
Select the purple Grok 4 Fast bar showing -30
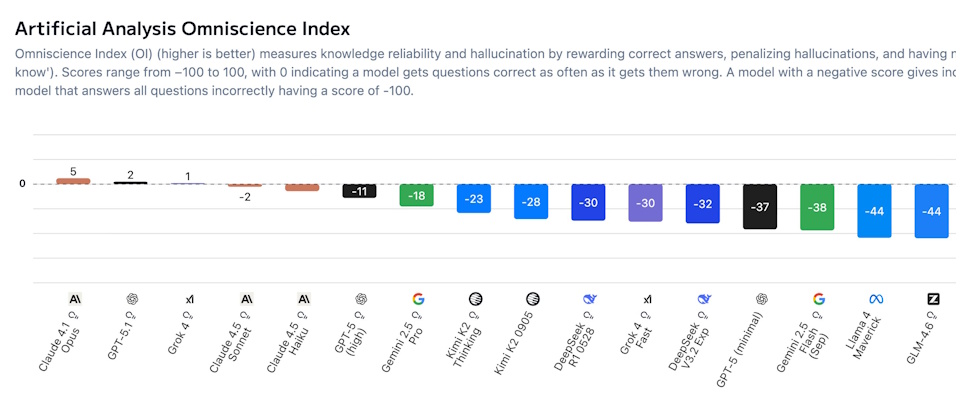pos(646,202)
